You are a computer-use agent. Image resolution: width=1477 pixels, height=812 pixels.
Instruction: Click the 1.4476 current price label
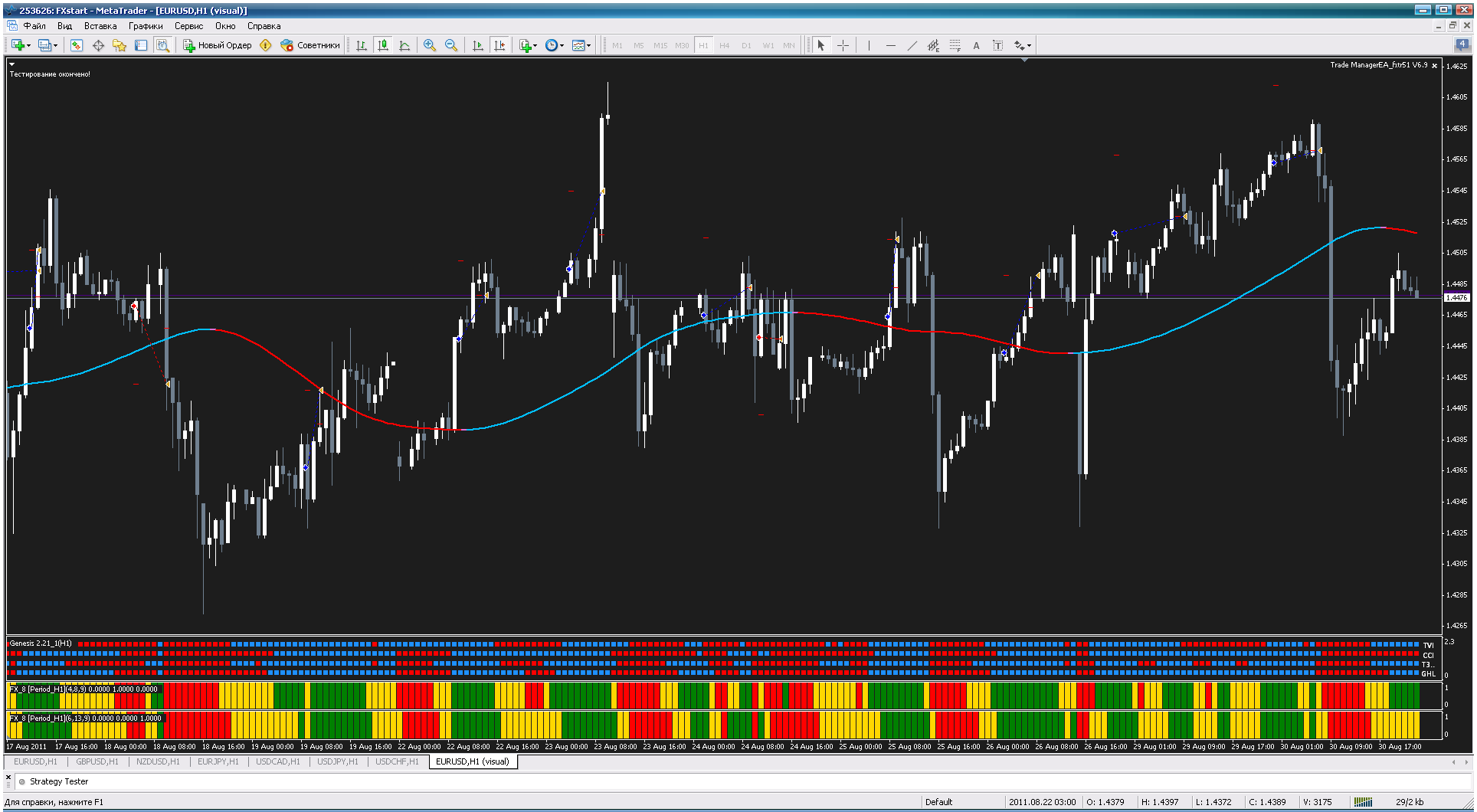tap(1456, 298)
